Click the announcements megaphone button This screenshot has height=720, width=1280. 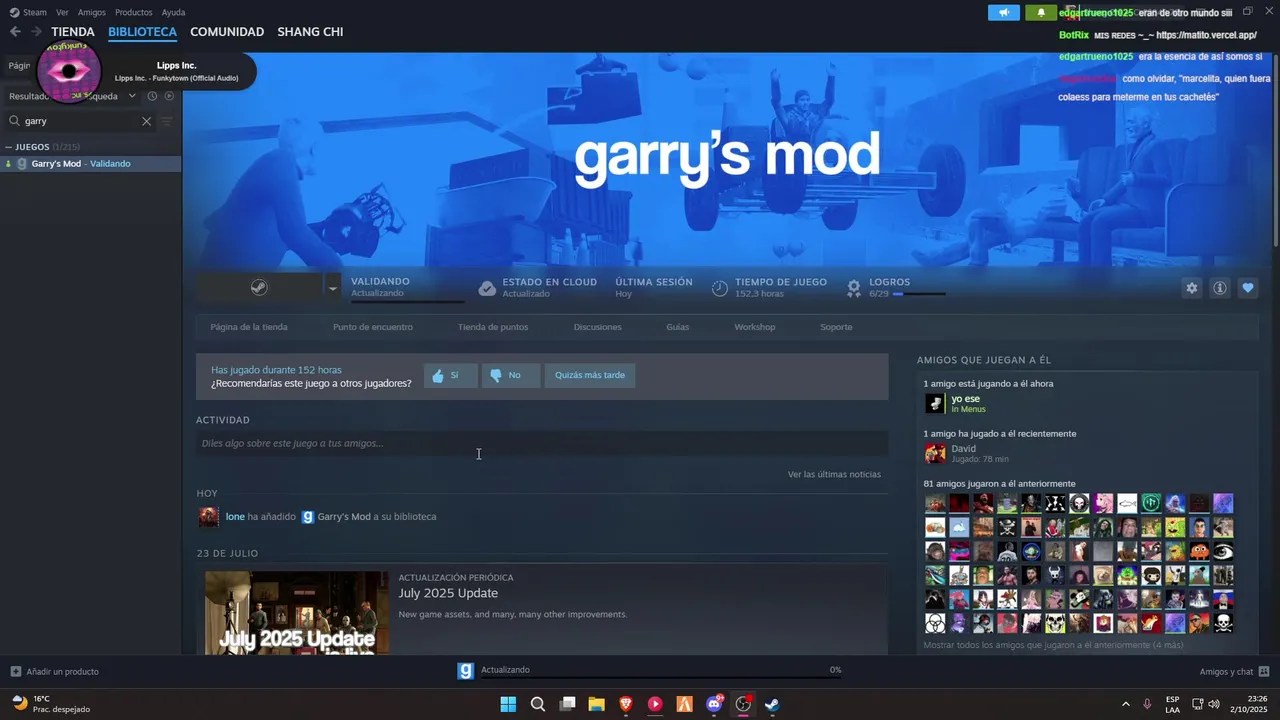[x=1004, y=12]
